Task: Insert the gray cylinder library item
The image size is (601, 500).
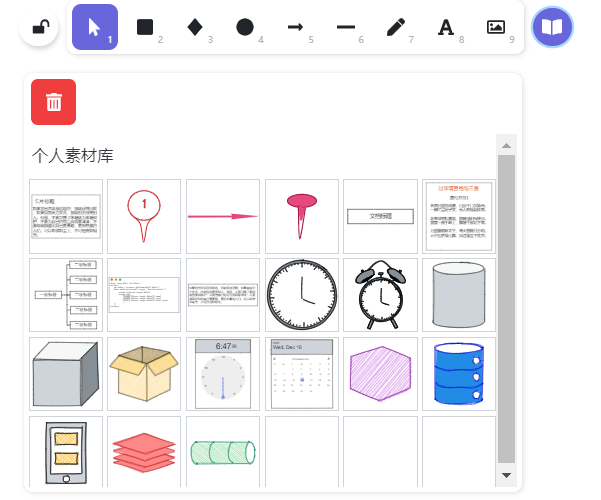Action: (459, 295)
